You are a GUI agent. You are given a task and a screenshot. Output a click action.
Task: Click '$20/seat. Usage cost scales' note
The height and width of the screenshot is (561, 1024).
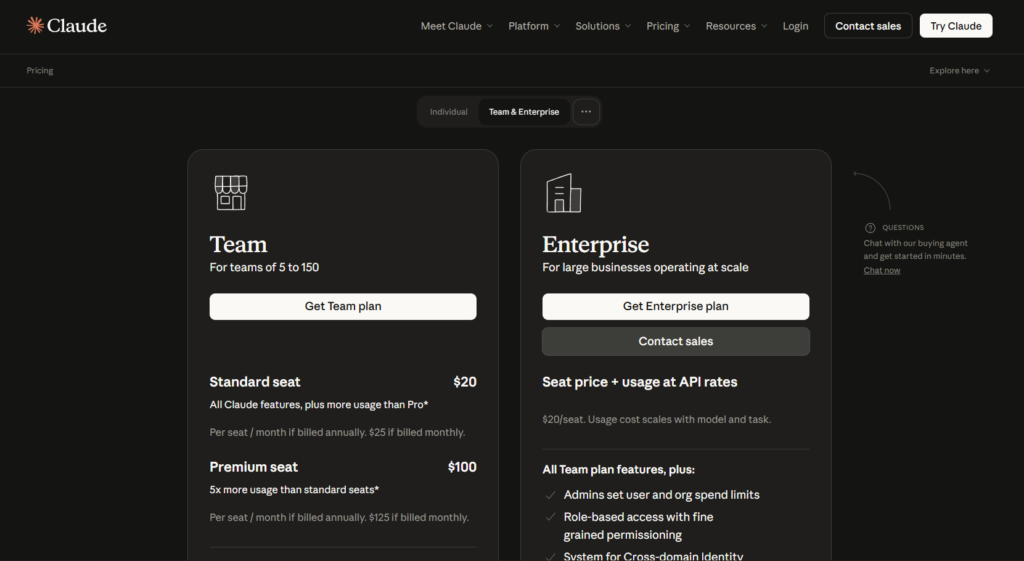pyautogui.click(x=656, y=419)
